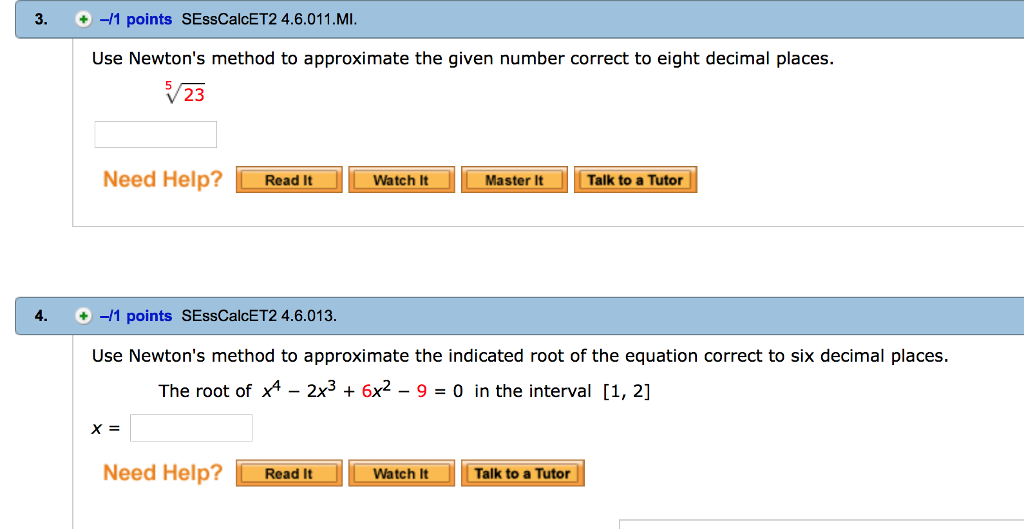
Task: Select Talk to a Tutor for question 4
Action: 522,473
